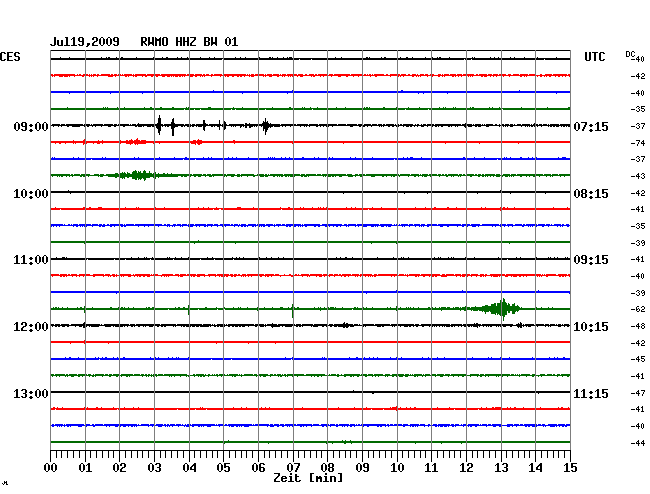Select minute tick label "00"
The image size is (650, 494).
pos(51,468)
